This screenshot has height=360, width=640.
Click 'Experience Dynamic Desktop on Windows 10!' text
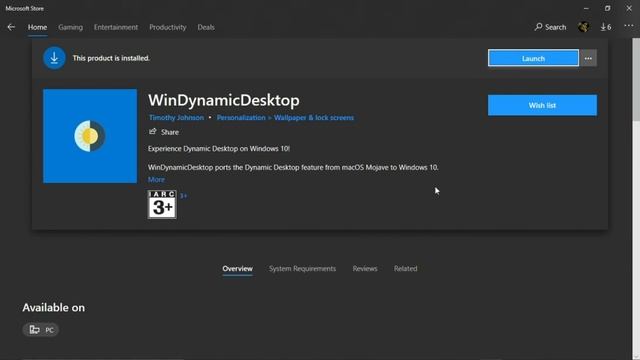pyautogui.click(x=219, y=149)
